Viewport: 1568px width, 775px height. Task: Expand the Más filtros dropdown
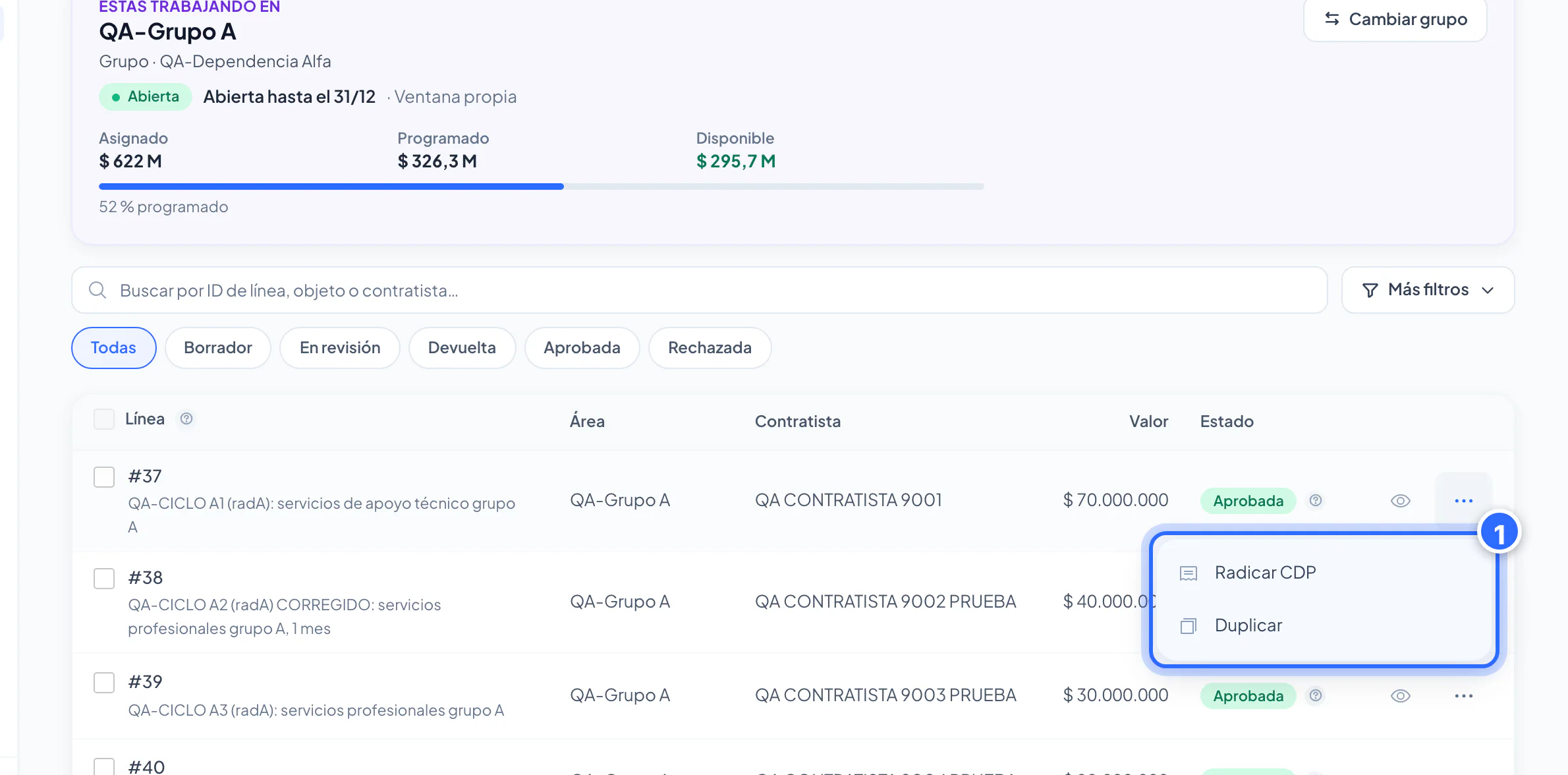click(1428, 290)
